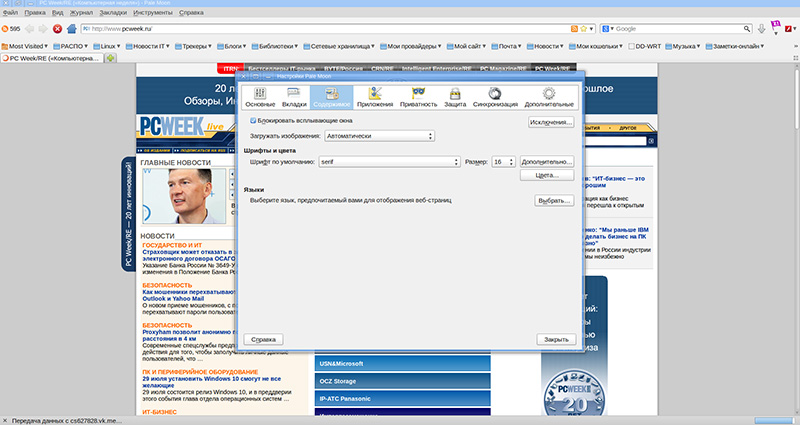Screen dimensions: 800x425
Task: Open the Downloads arrow icon
Action: pyautogui.click(x=762, y=29)
